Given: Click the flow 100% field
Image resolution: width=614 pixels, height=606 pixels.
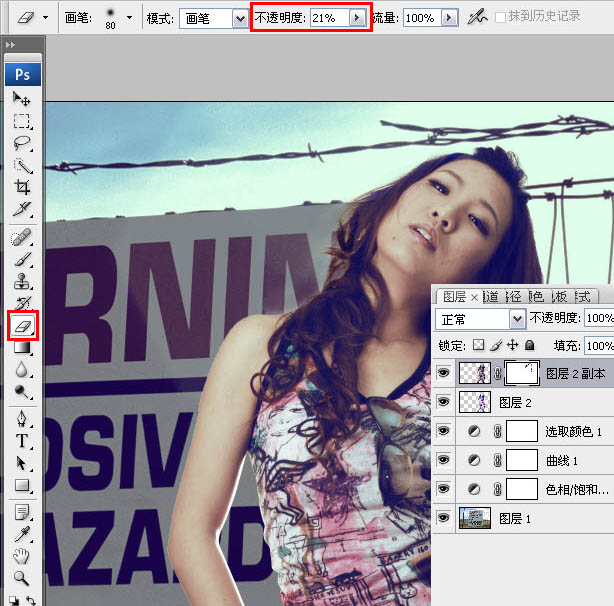Looking at the screenshot, I should (x=422, y=18).
